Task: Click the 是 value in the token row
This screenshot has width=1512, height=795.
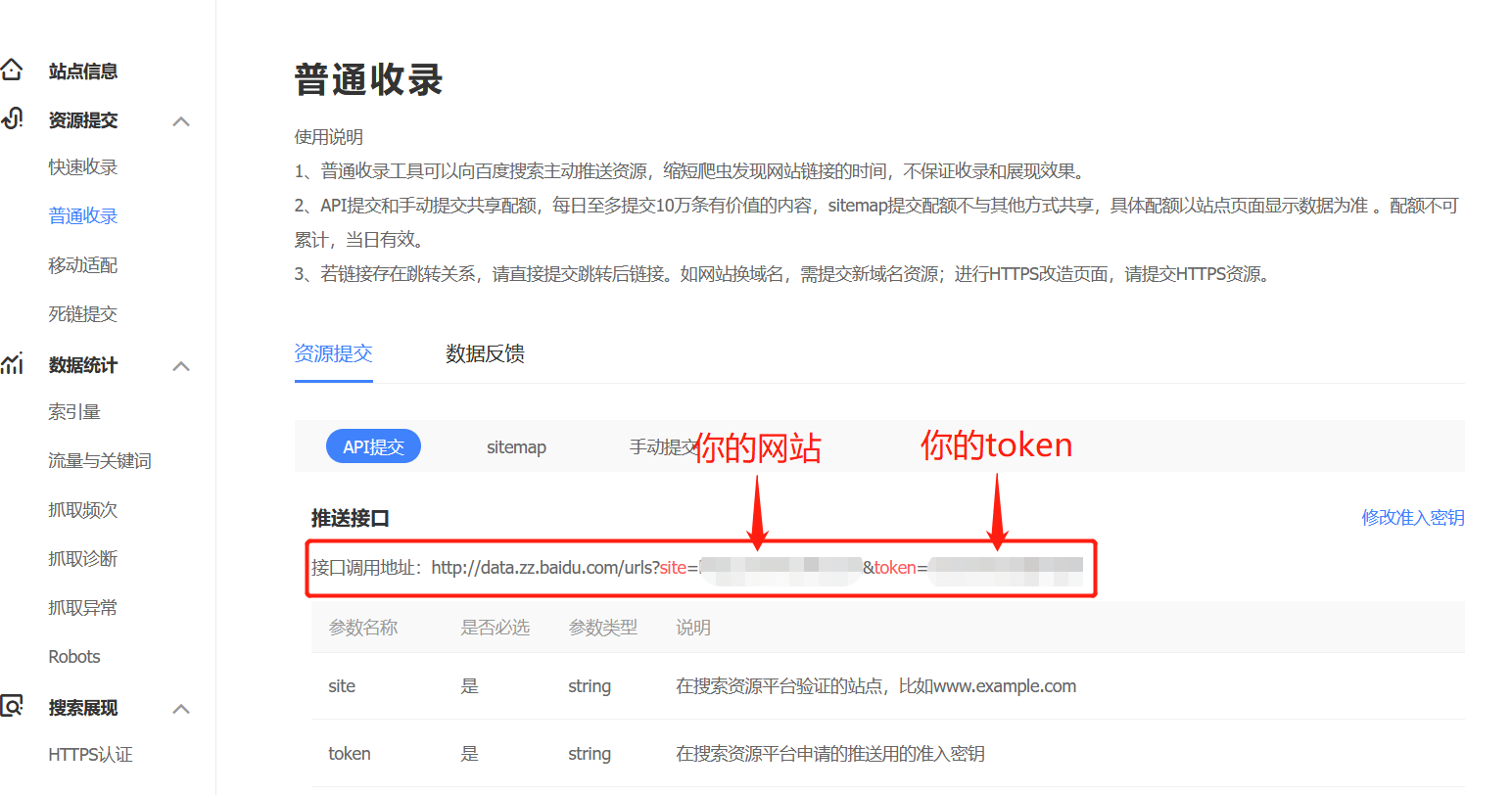Action: tap(470, 754)
